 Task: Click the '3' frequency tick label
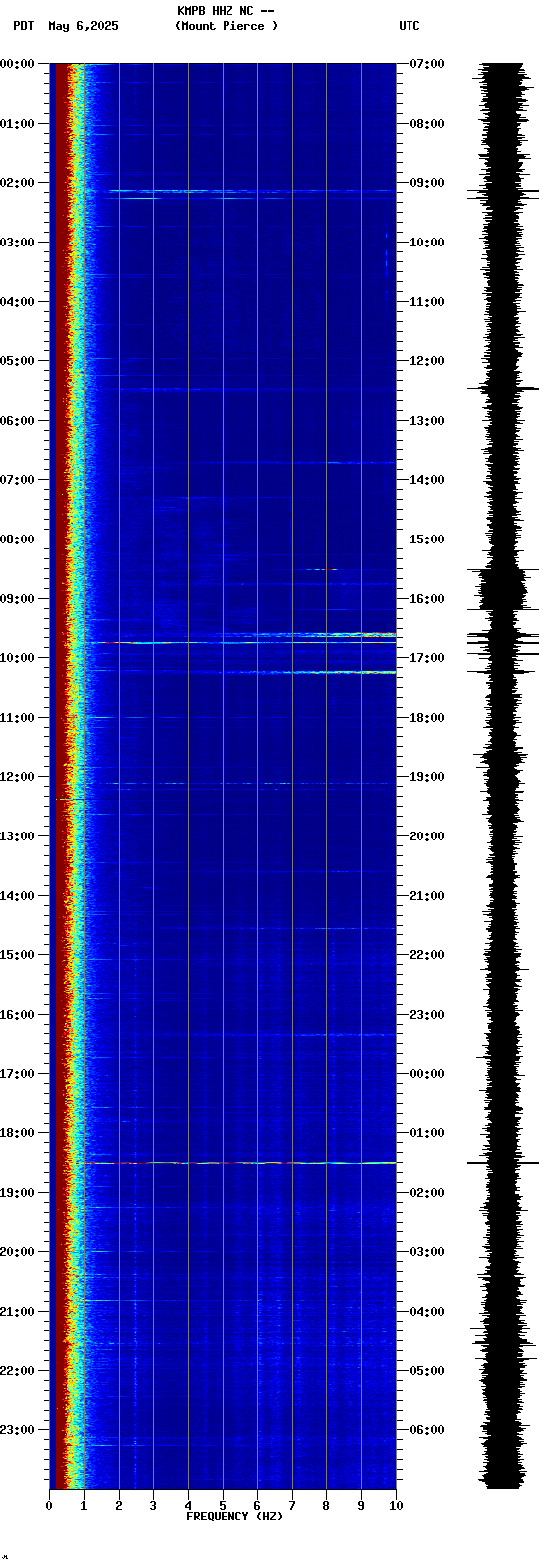pyautogui.click(x=153, y=1506)
